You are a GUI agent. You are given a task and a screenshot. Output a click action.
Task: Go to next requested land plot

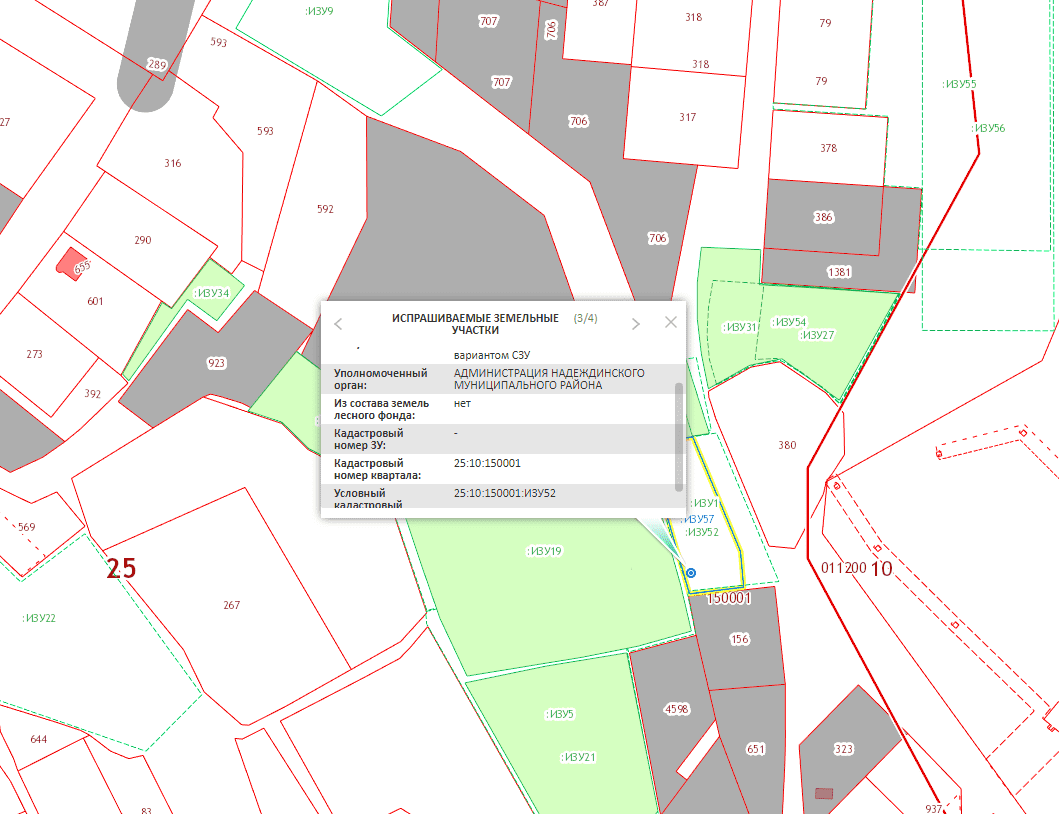tap(636, 324)
